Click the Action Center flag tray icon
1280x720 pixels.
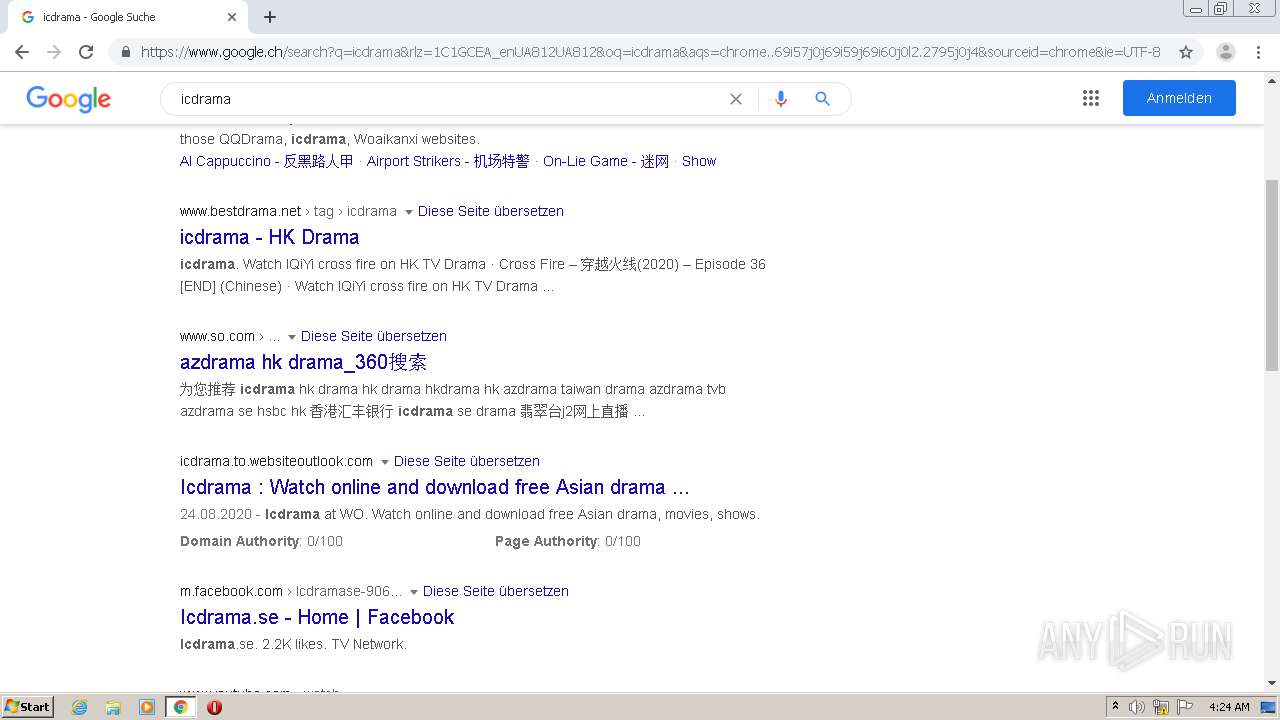(x=1185, y=707)
